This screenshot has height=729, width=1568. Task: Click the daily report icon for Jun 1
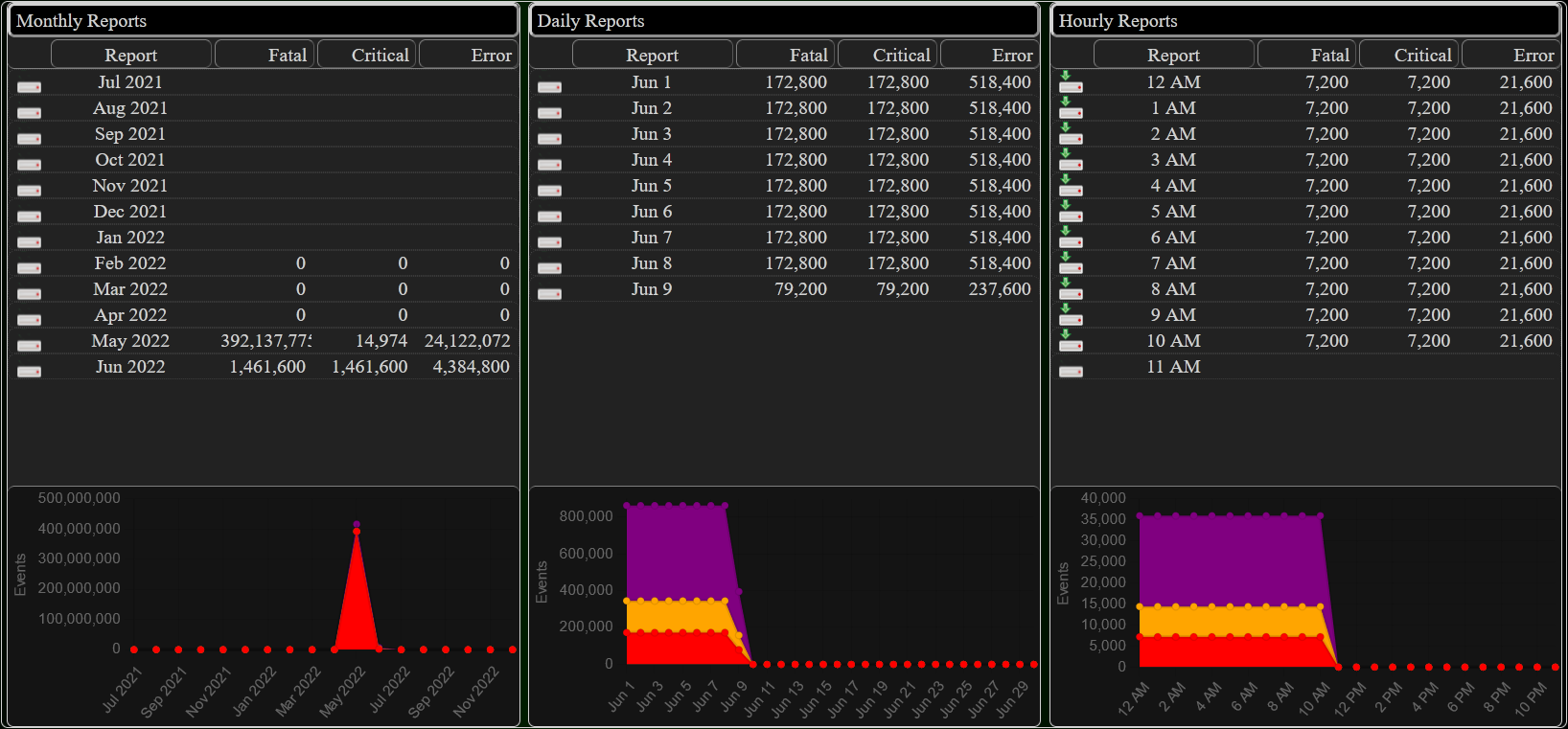[x=550, y=87]
